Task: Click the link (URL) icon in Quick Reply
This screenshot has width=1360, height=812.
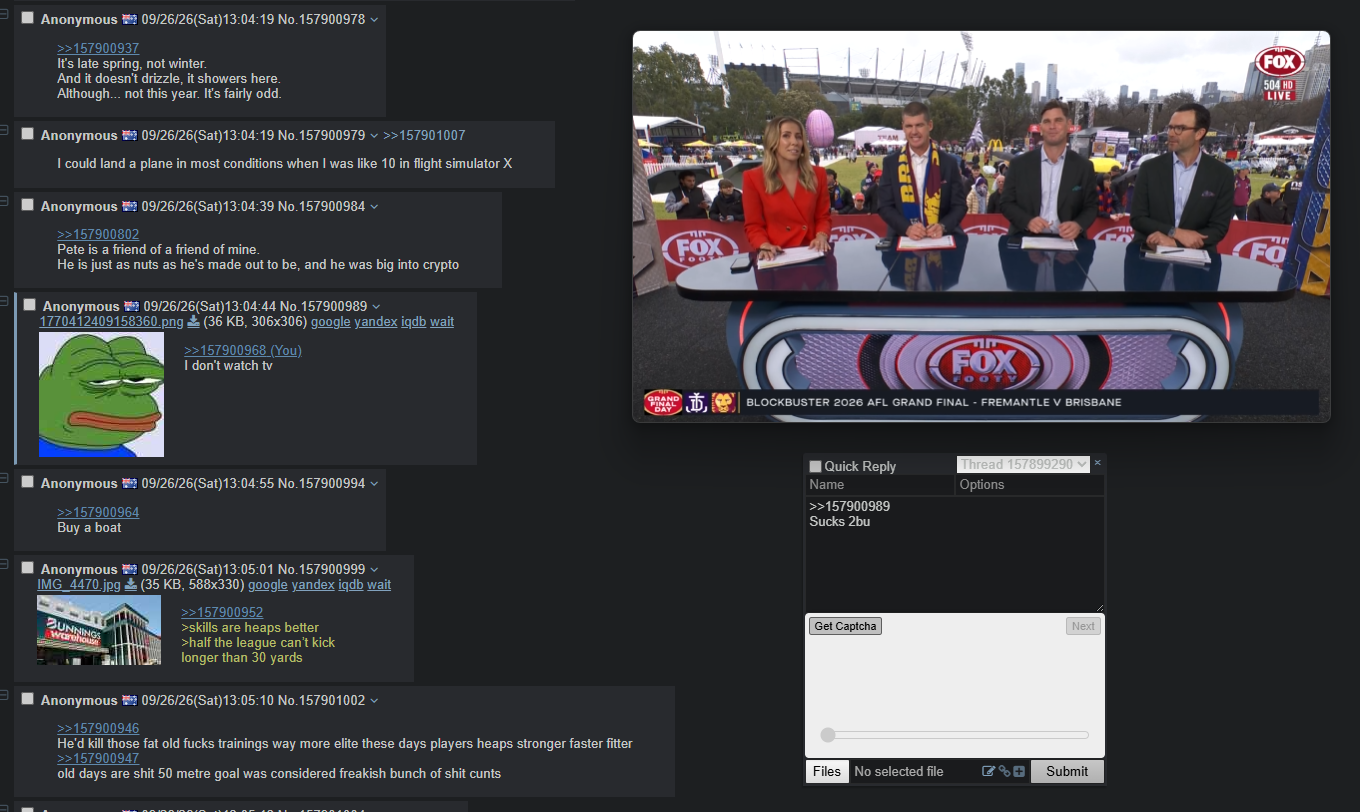Action: [x=1004, y=771]
